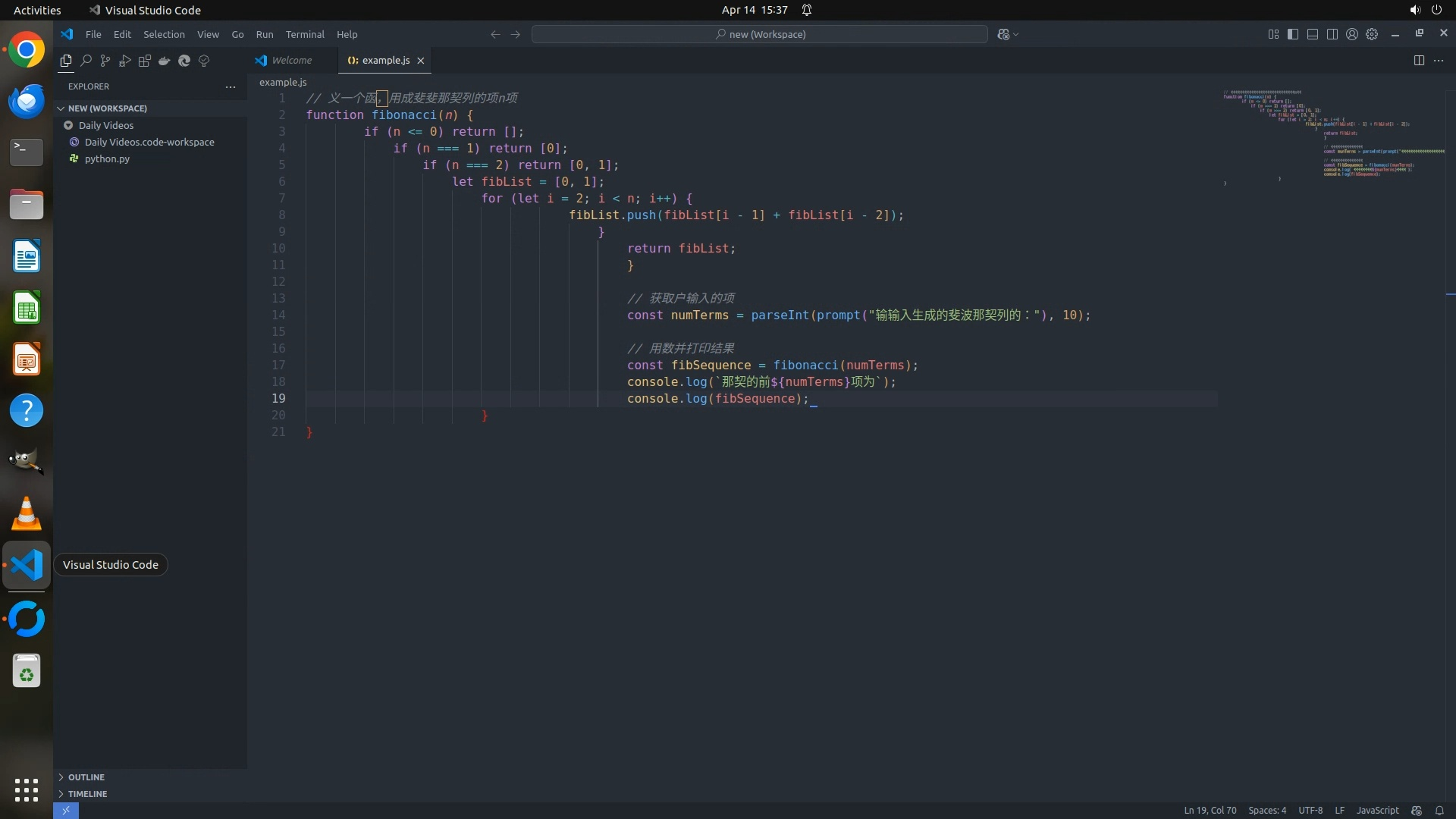
Task: Open the Manage gear icon
Action: 1372,34
